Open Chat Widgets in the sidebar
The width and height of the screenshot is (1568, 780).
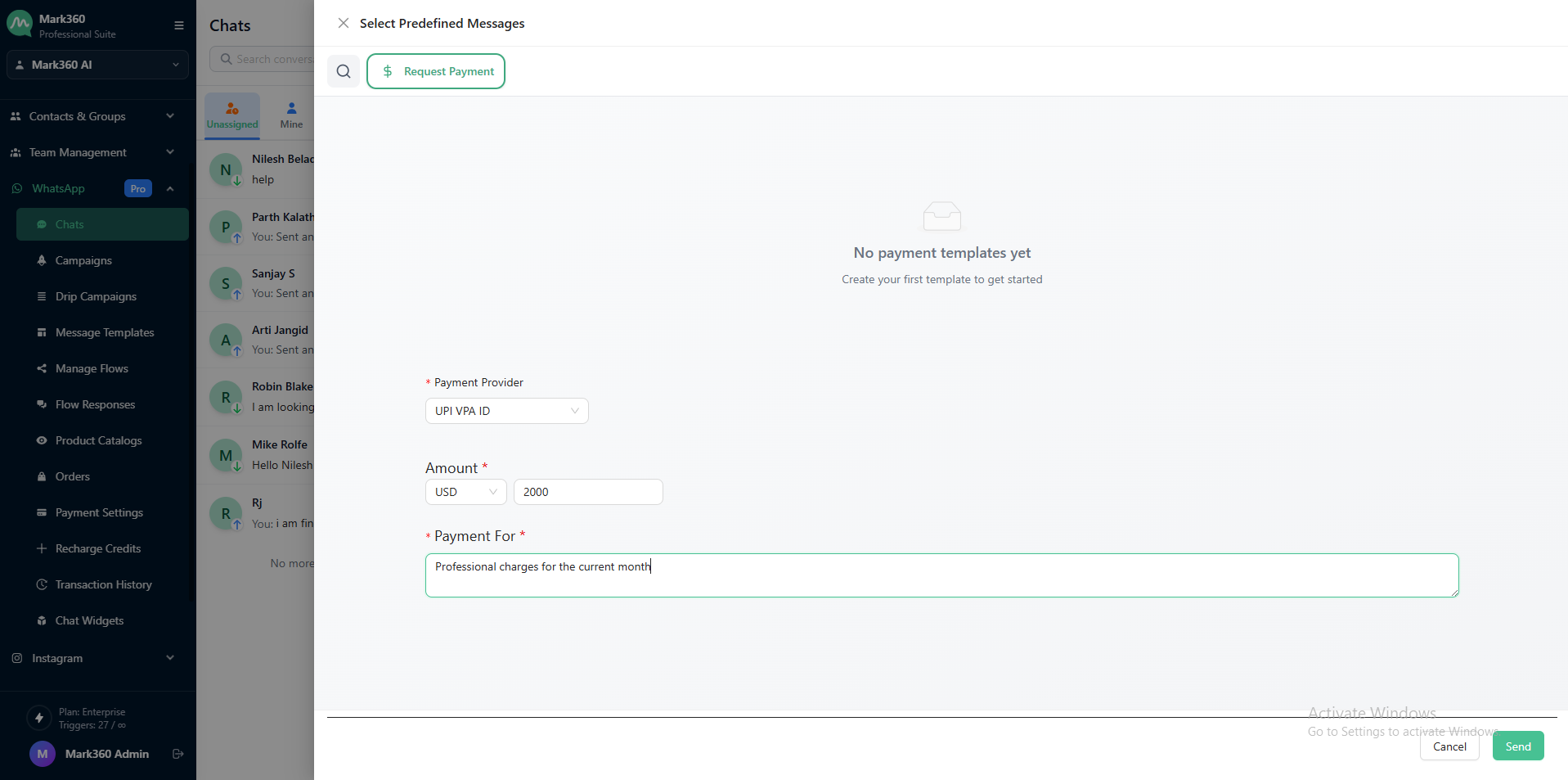coord(89,620)
